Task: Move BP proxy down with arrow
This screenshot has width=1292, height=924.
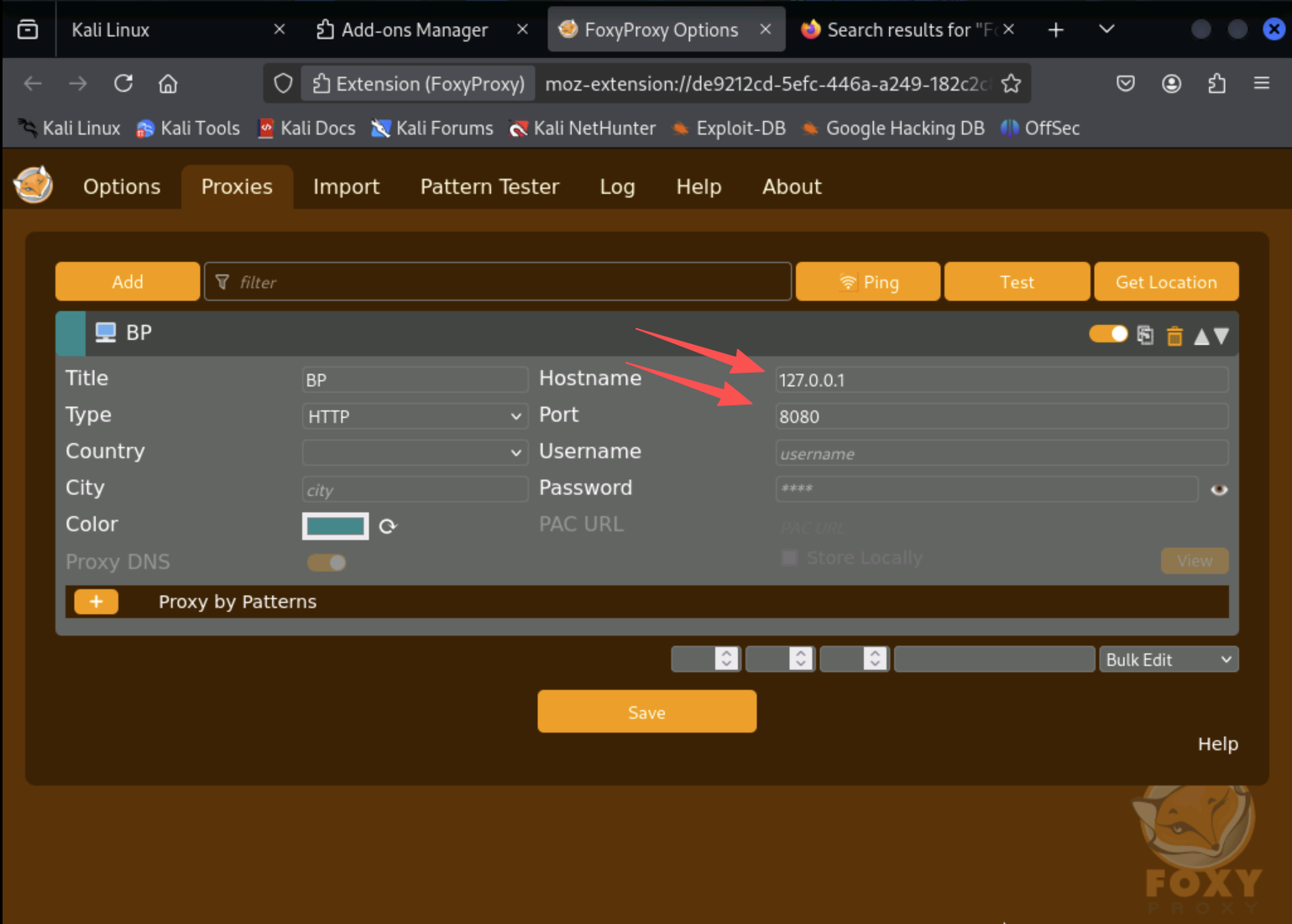Action: pos(1221,336)
